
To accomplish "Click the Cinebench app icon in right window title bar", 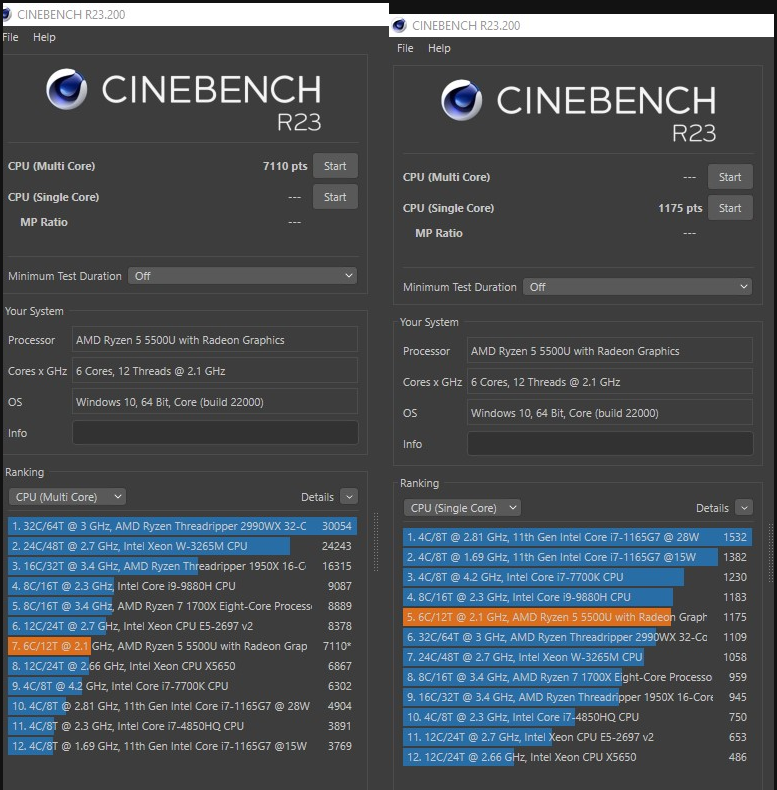I will coord(400,25).
